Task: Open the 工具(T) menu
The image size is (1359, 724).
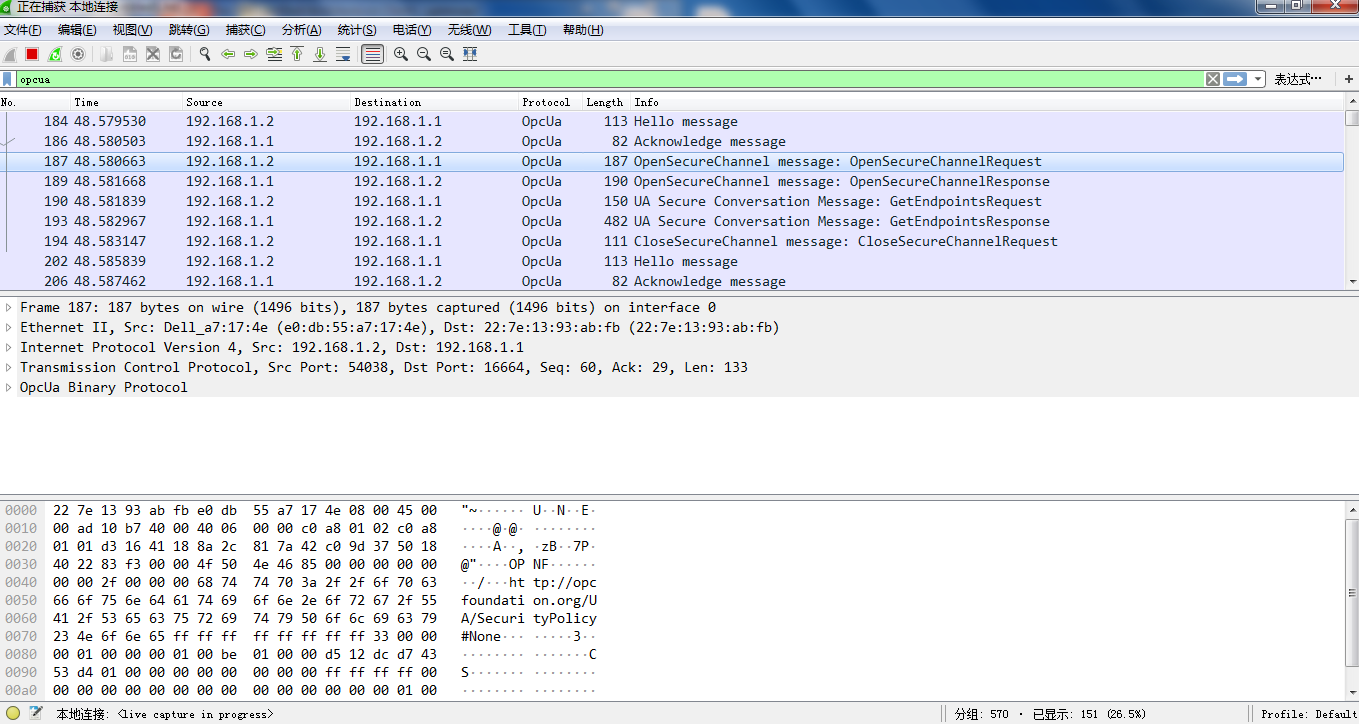Action: point(527,30)
